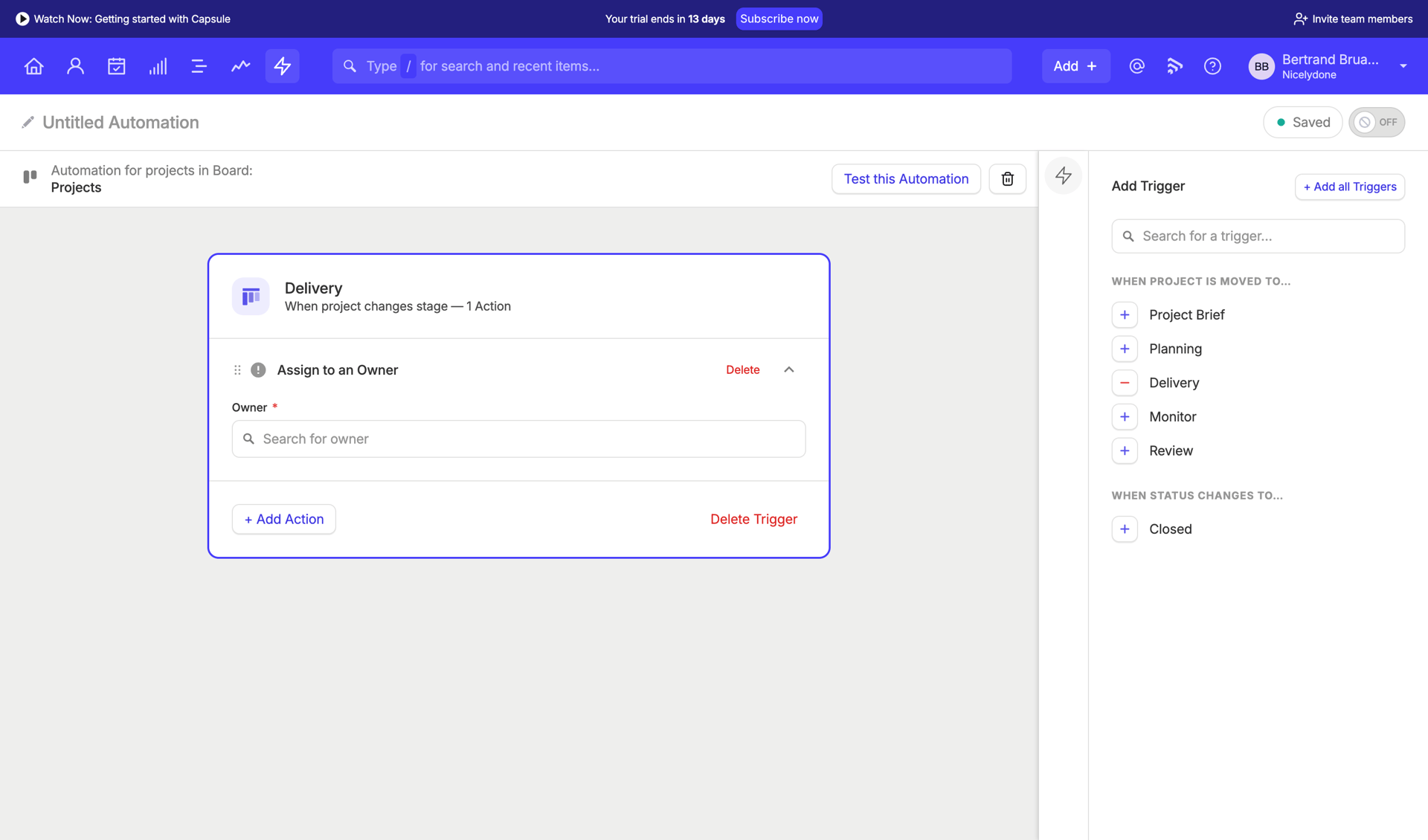Toggle the automation OFF switch to on
Image resolution: width=1428 pixels, height=840 pixels.
point(1377,122)
